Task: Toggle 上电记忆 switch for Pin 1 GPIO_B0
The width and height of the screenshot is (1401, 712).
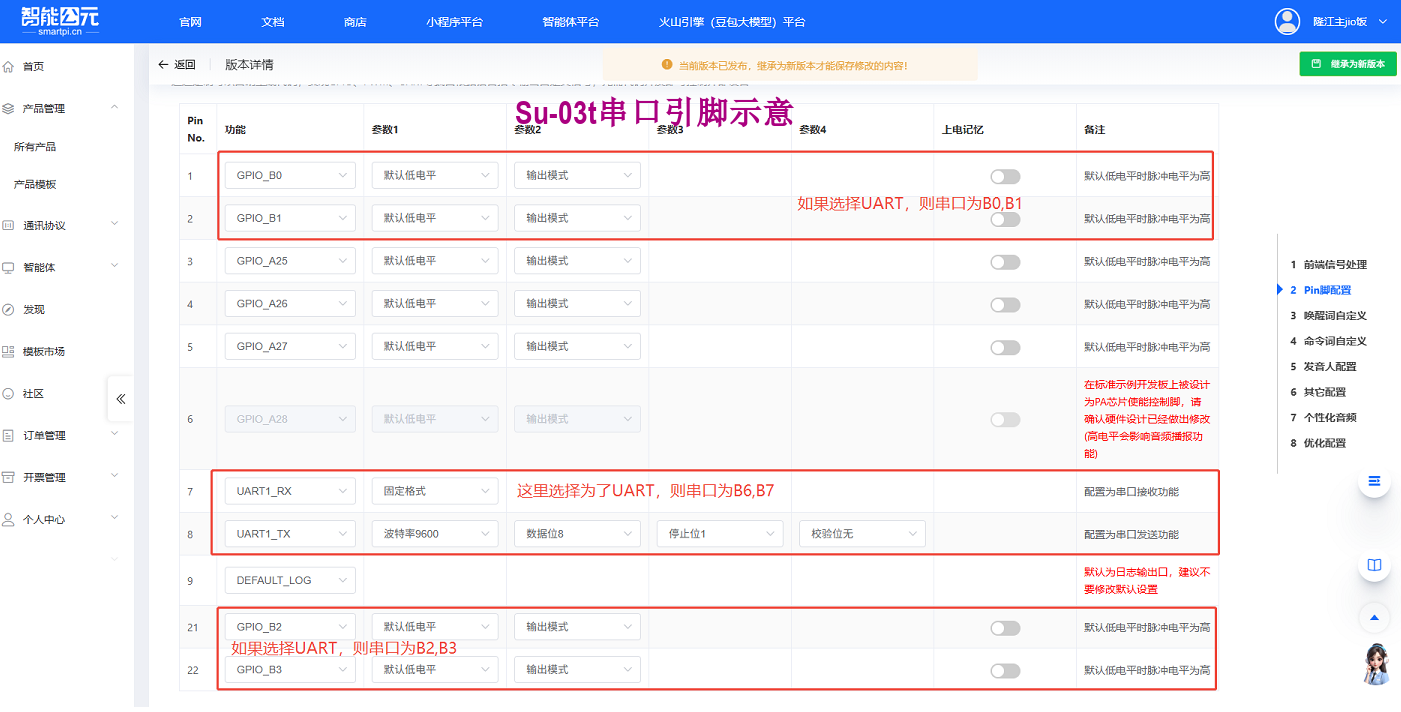Action: (1004, 175)
